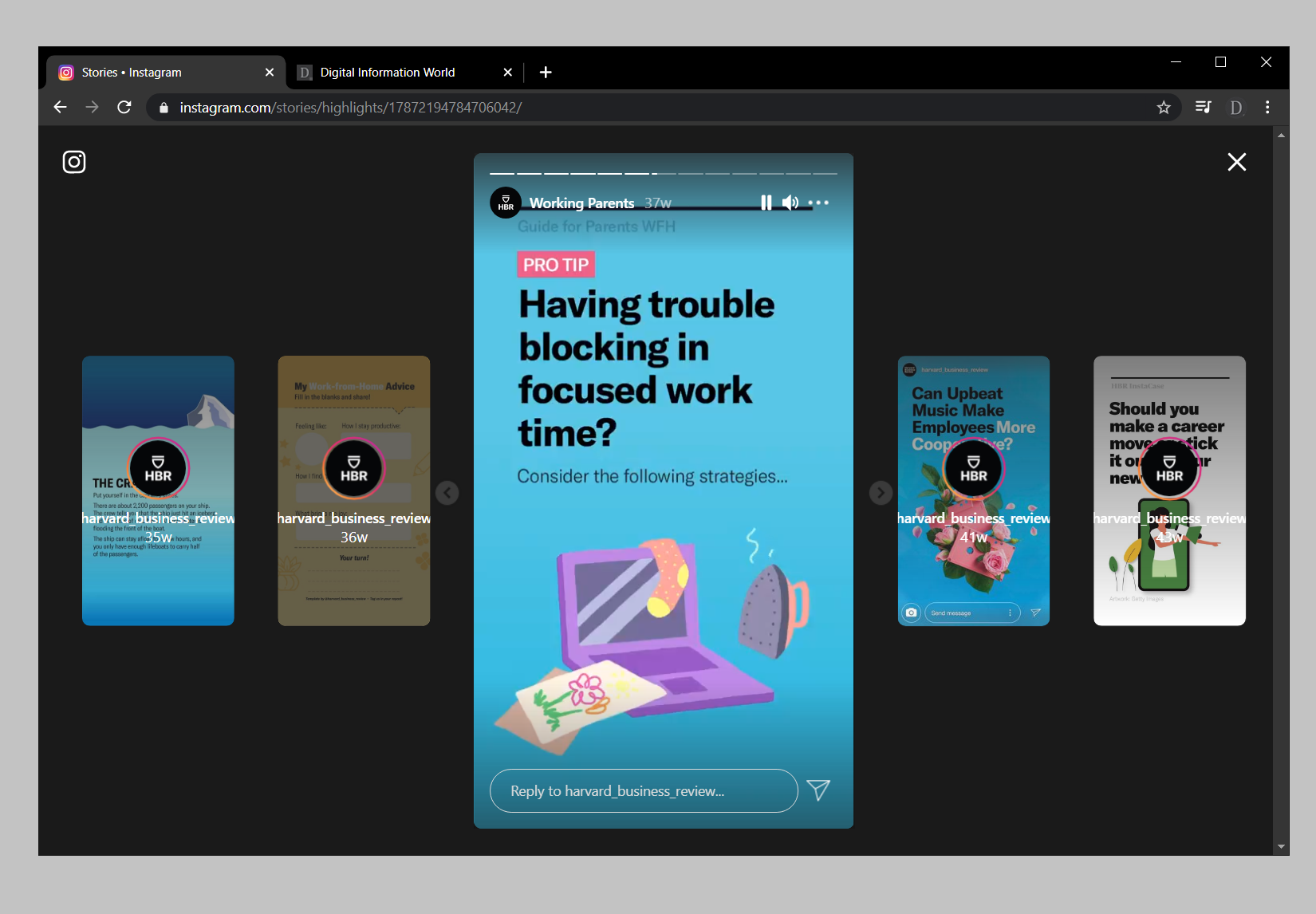This screenshot has width=1316, height=914.
Task: Pause the Working Parents story
Action: [765, 203]
